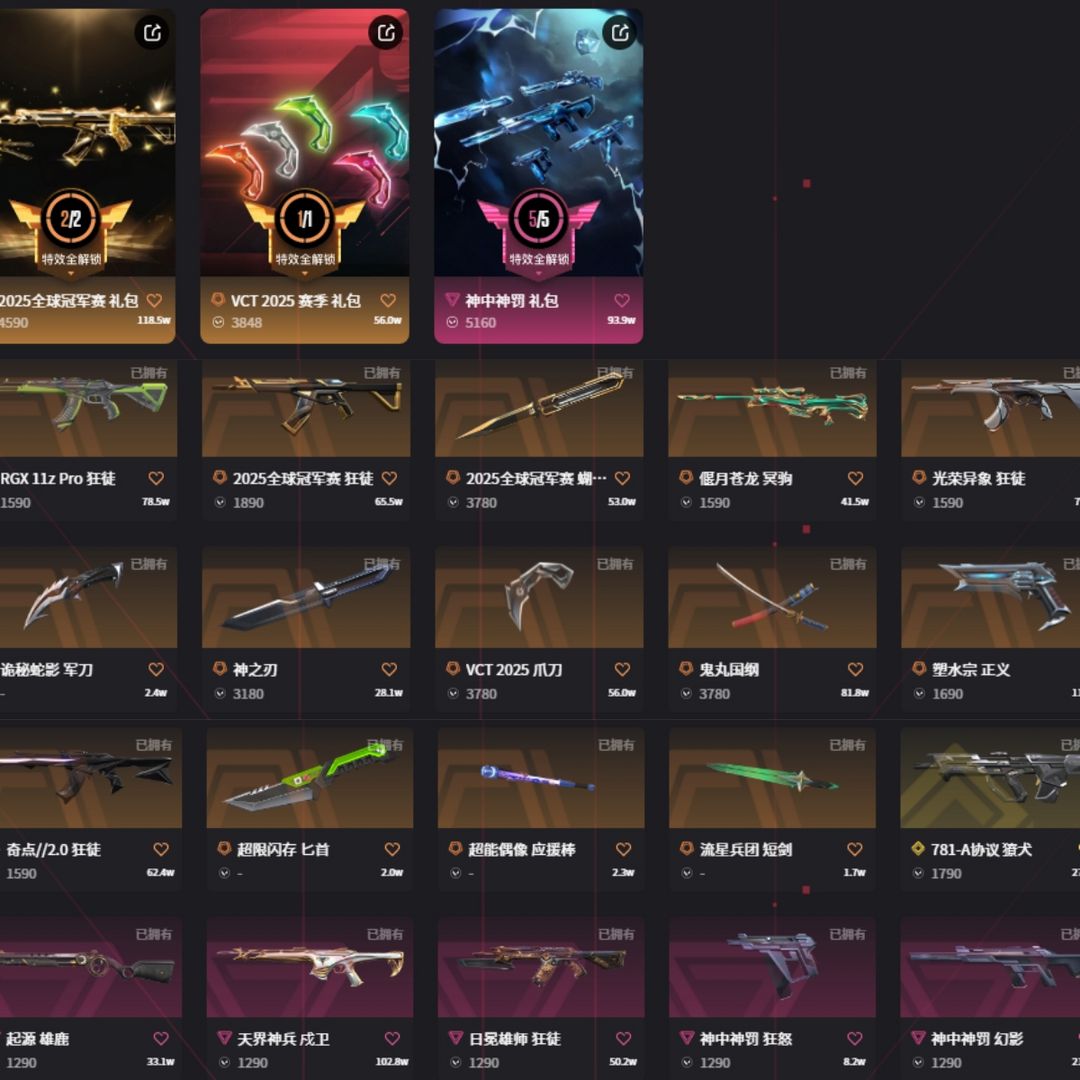Click share icon on gold 全球冠军赛 bundle
This screenshot has width=1080, height=1080.
point(152,32)
